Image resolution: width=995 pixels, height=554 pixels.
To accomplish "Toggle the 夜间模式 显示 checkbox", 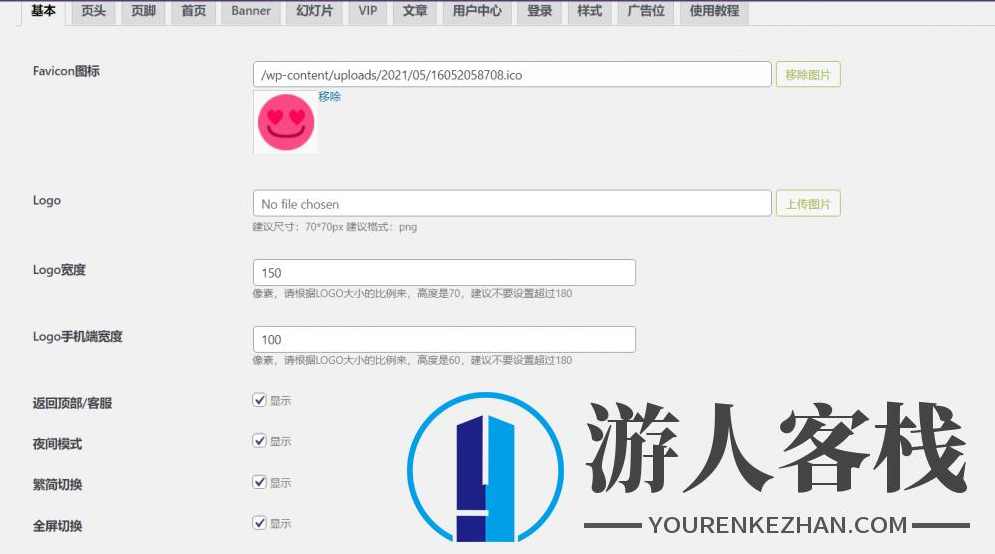I will [259, 440].
